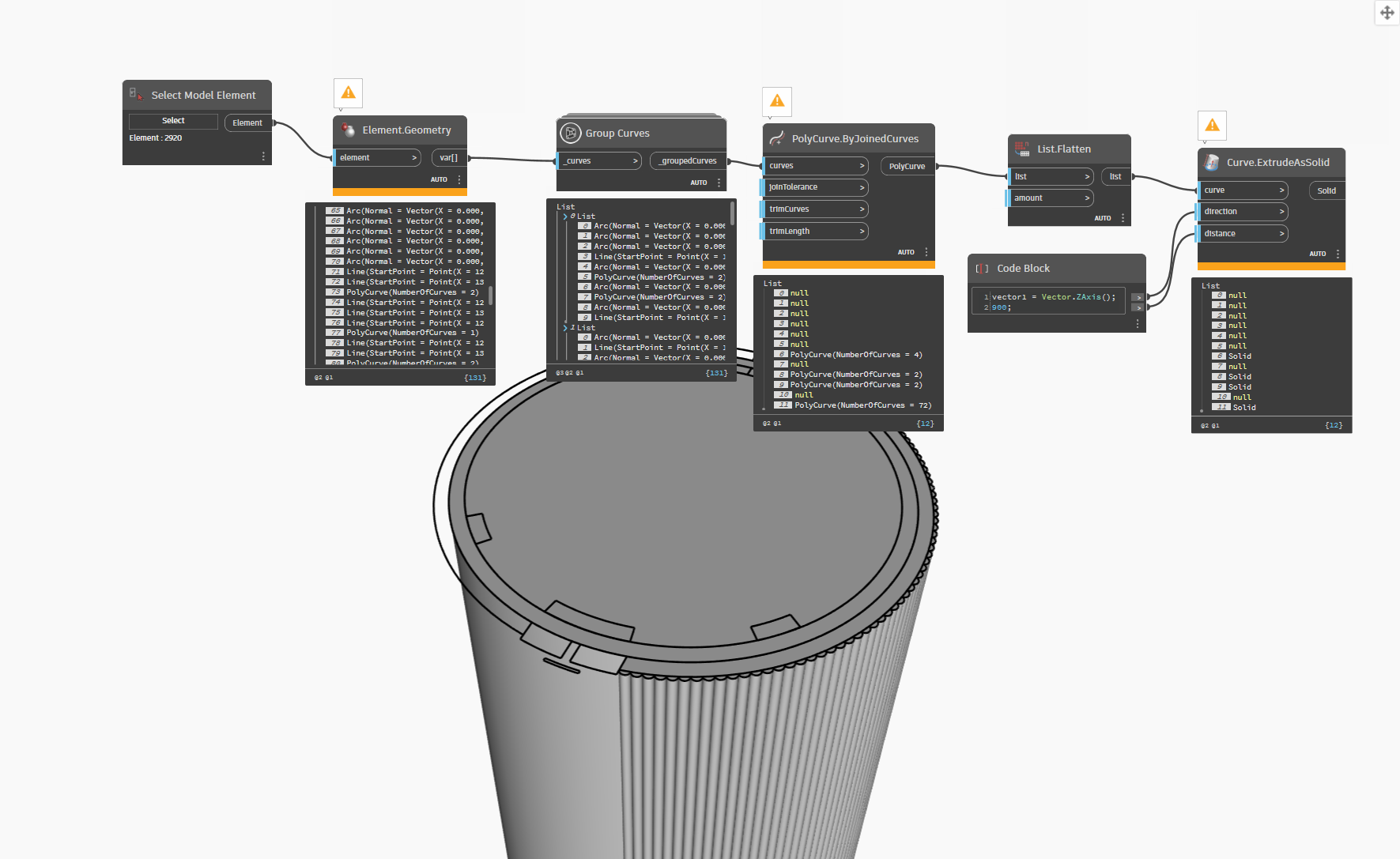Screen dimensions: 1400x859
Task: Click the warning icon above PolyCurve.ByJoinedCurves node
Action: [777, 101]
